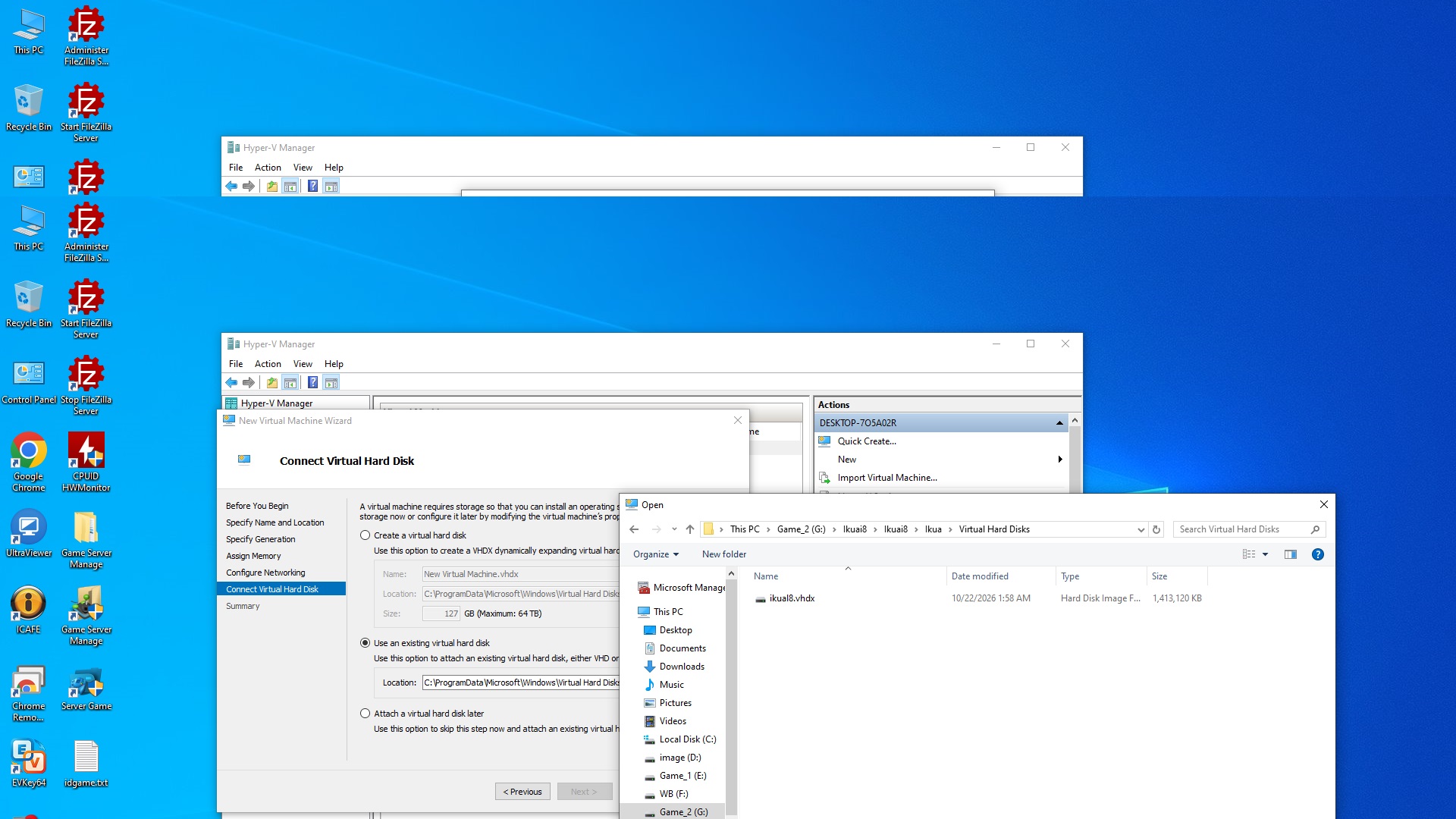Open recent locations dropdown beside forward arrow
This screenshot has height=819, width=1456.
674,529
